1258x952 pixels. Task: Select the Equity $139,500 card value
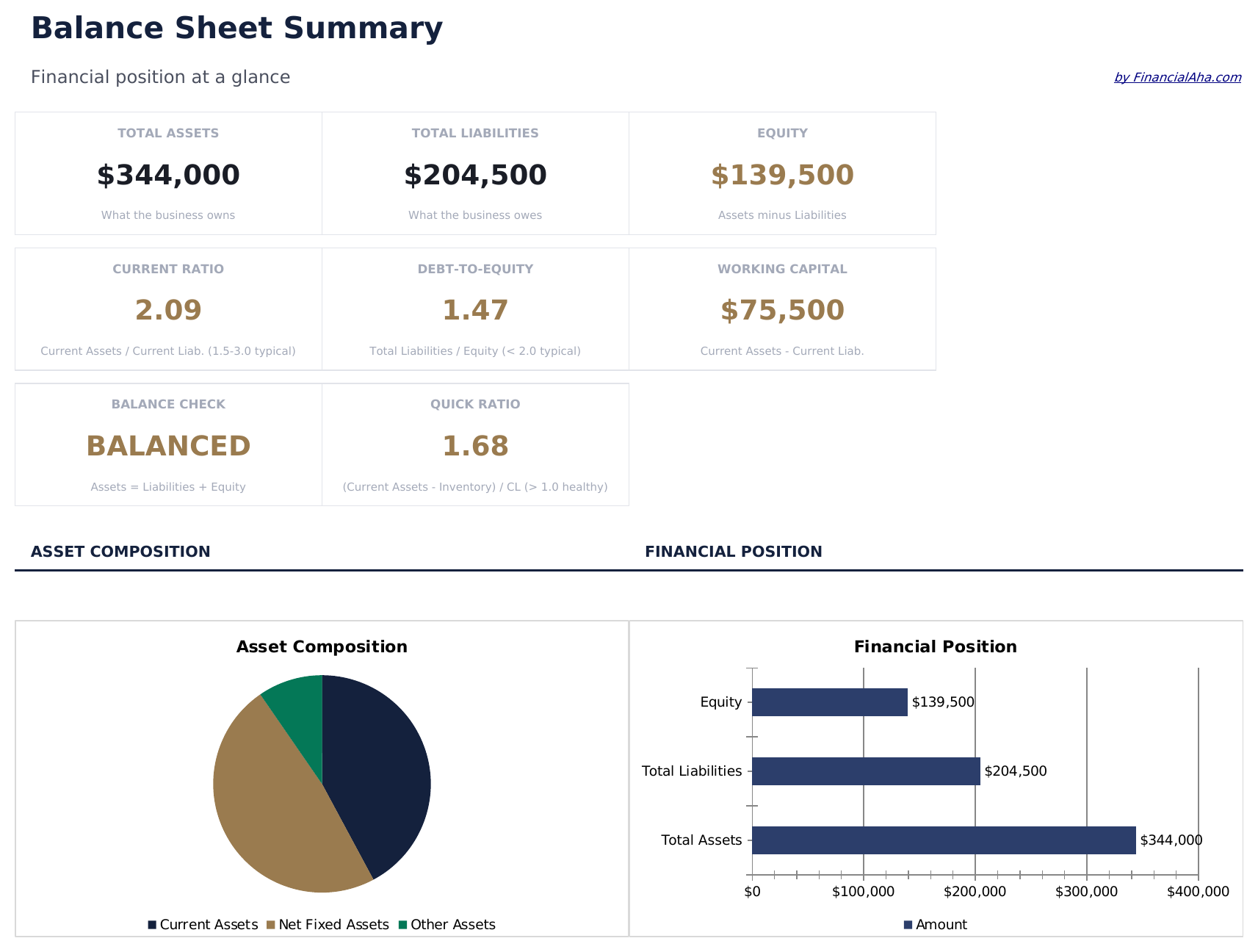[782, 175]
